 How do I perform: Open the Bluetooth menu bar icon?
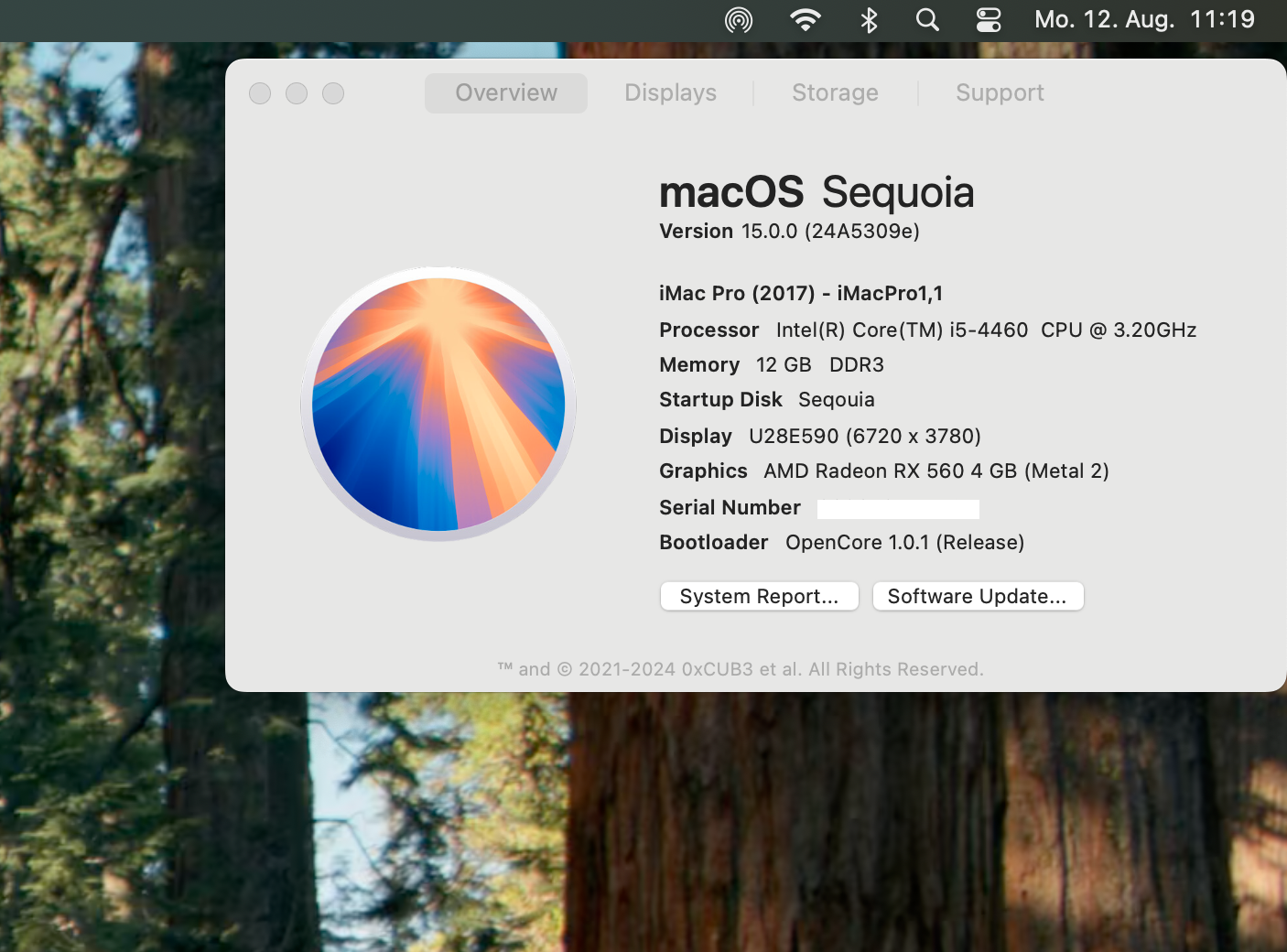870,20
